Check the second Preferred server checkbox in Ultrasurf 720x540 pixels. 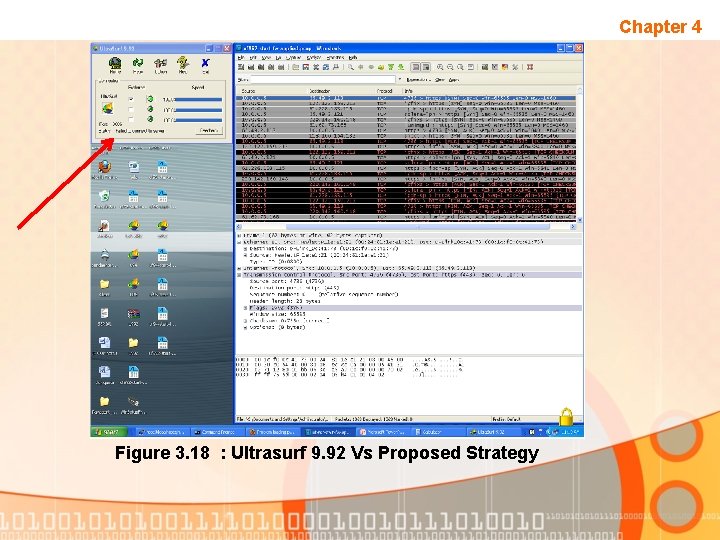pyautogui.click(x=131, y=109)
